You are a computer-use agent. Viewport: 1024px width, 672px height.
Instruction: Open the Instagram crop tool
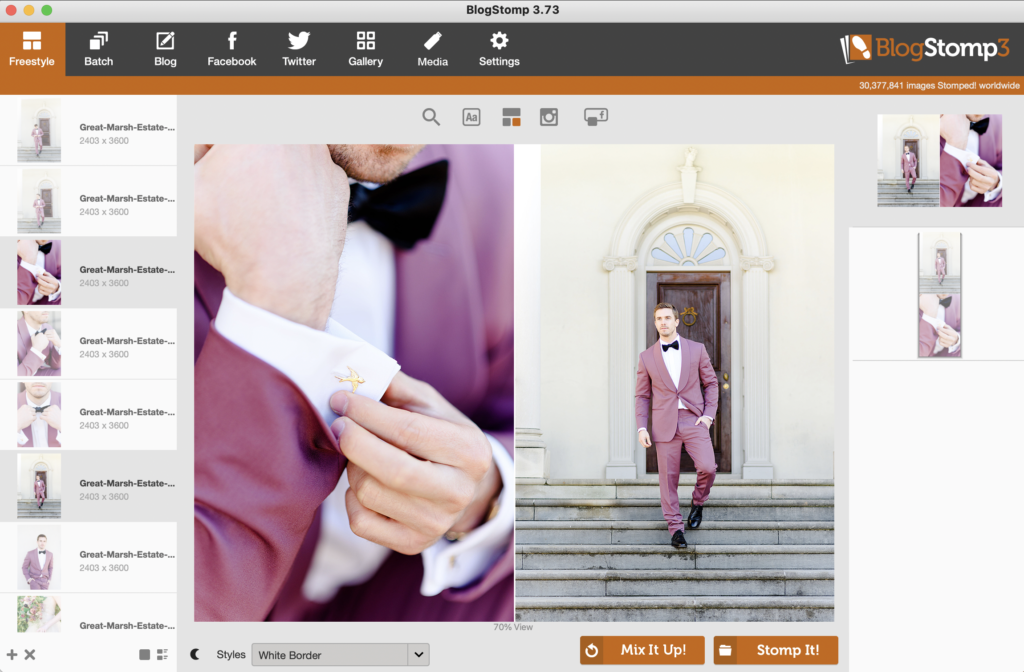click(548, 117)
